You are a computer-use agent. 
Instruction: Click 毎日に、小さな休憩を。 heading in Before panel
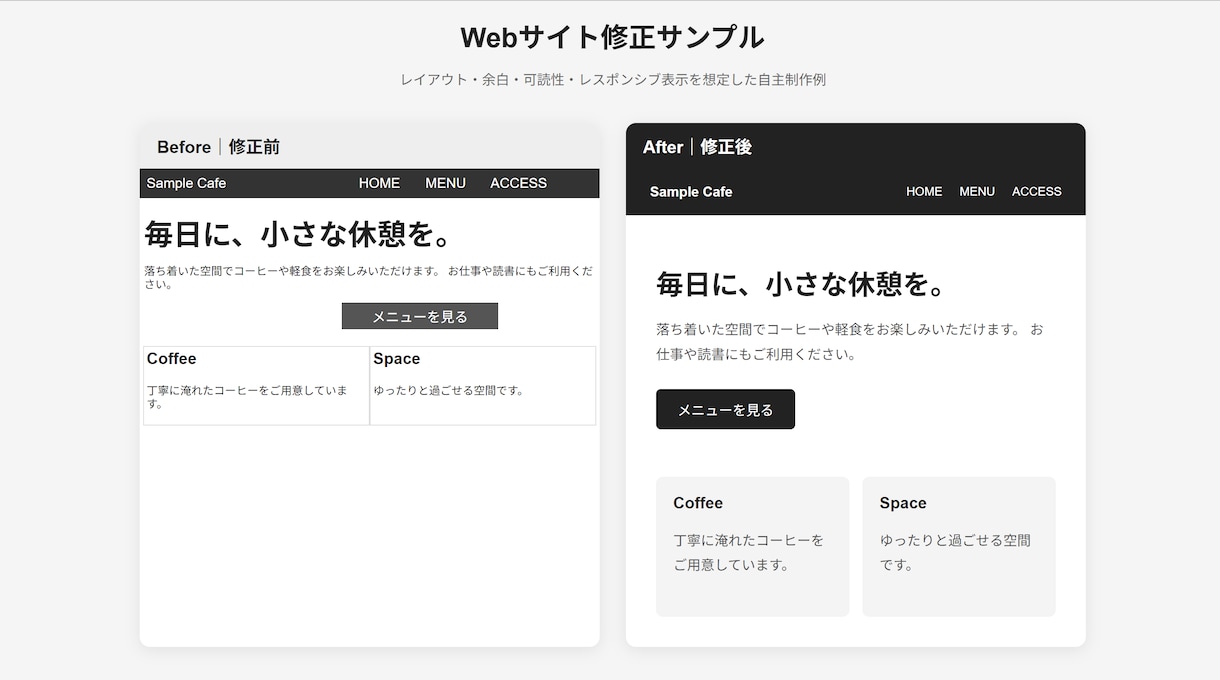click(x=298, y=234)
